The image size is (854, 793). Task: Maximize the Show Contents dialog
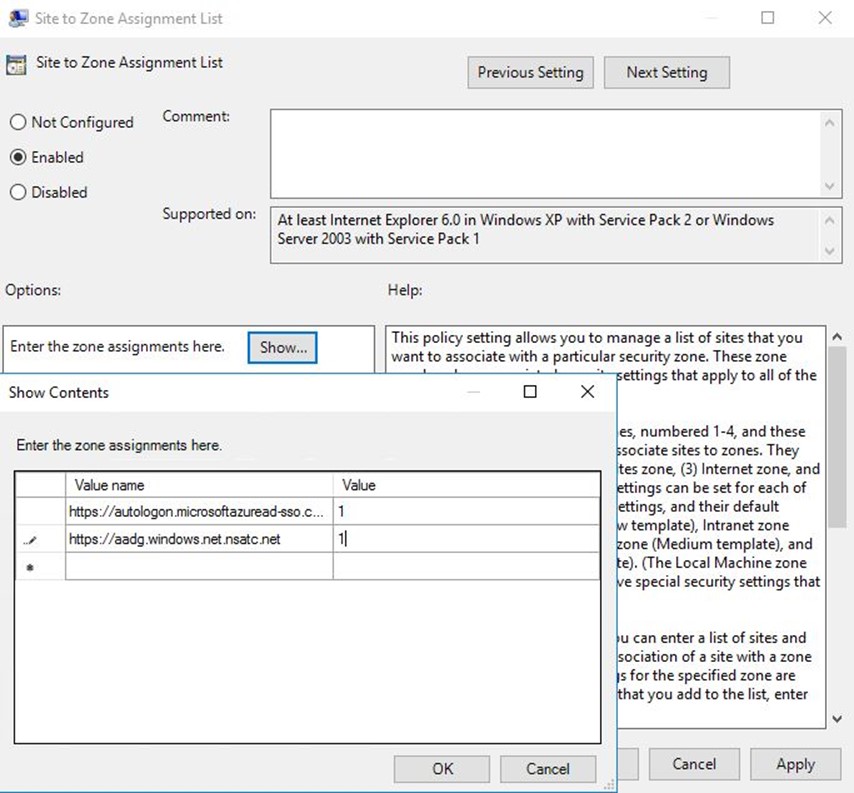coord(530,392)
